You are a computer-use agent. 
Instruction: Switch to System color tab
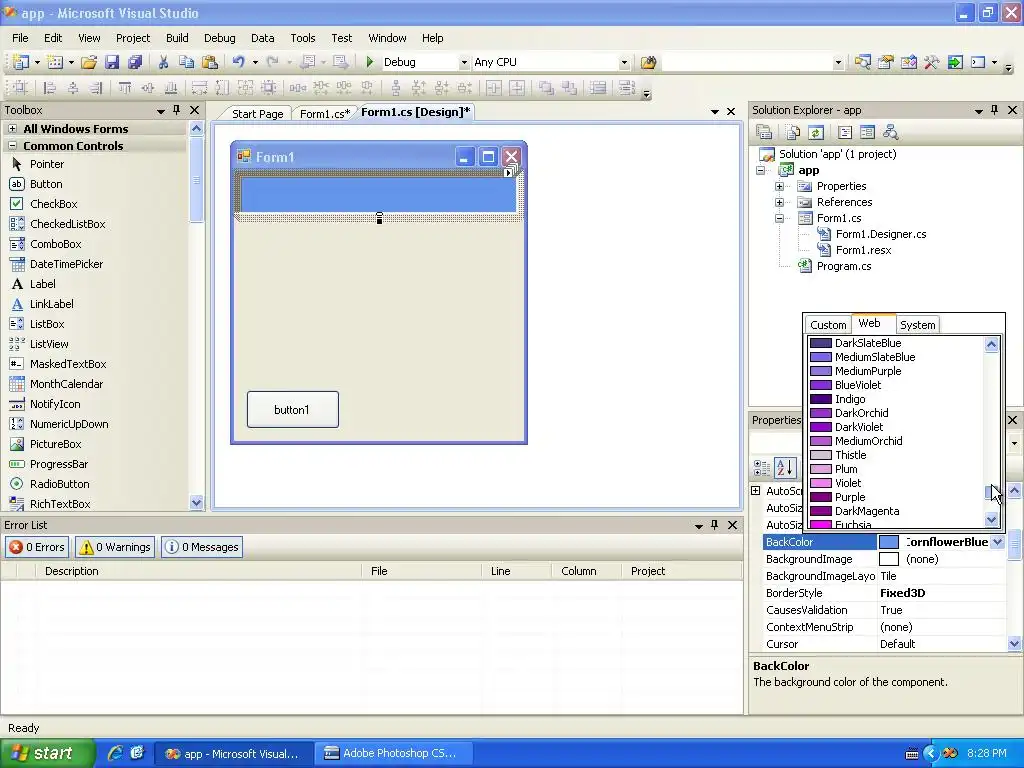tap(918, 325)
